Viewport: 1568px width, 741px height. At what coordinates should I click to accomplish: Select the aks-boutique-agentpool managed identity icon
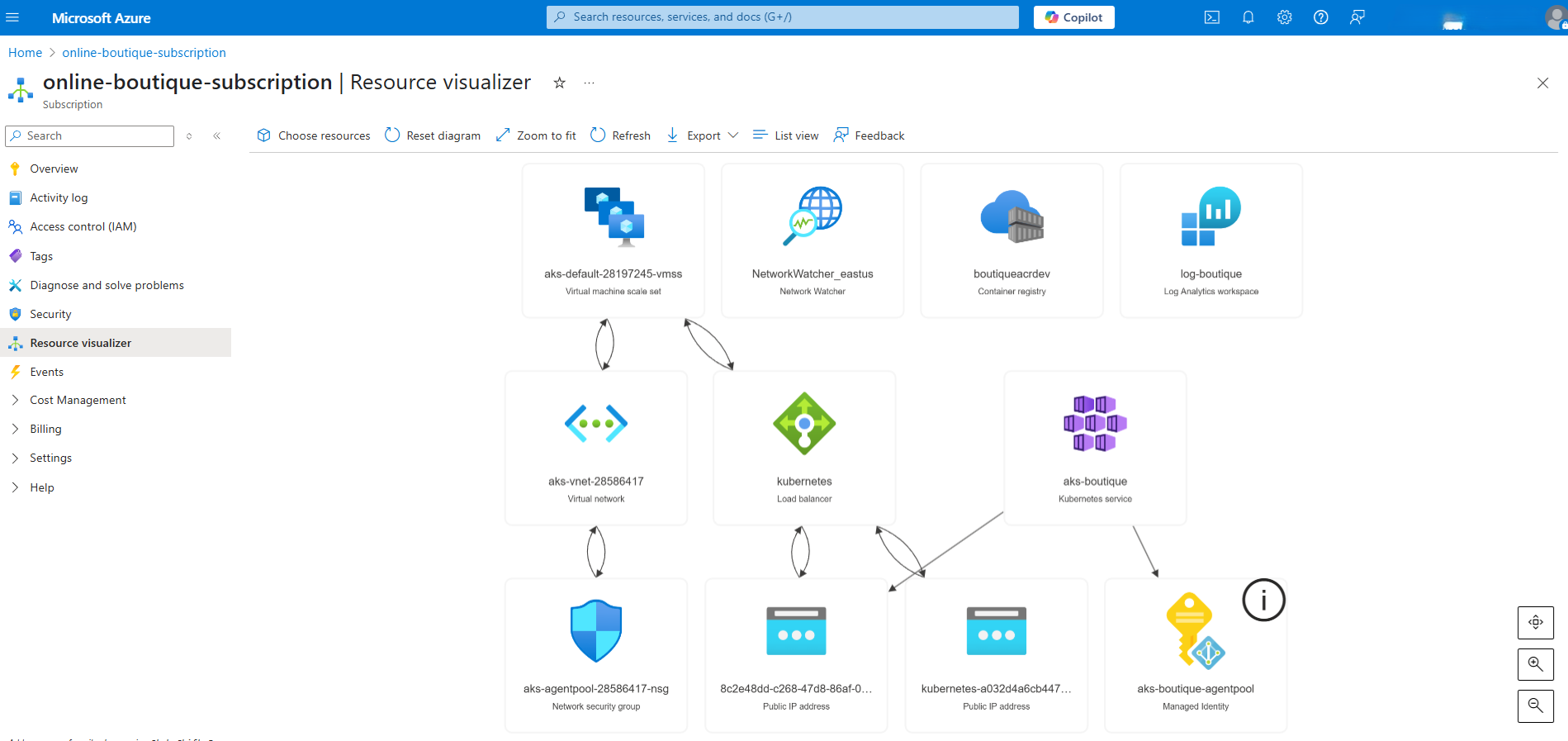point(1196,631)
